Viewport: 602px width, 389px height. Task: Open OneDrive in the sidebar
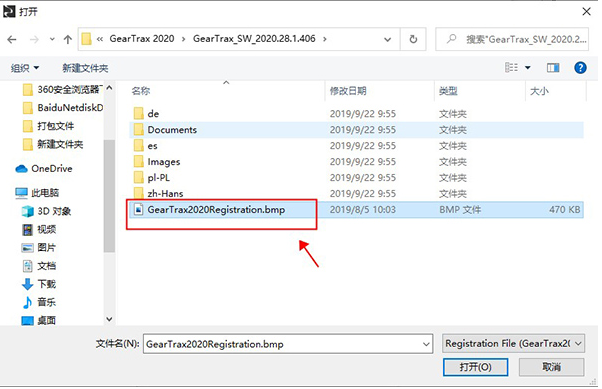44,169
